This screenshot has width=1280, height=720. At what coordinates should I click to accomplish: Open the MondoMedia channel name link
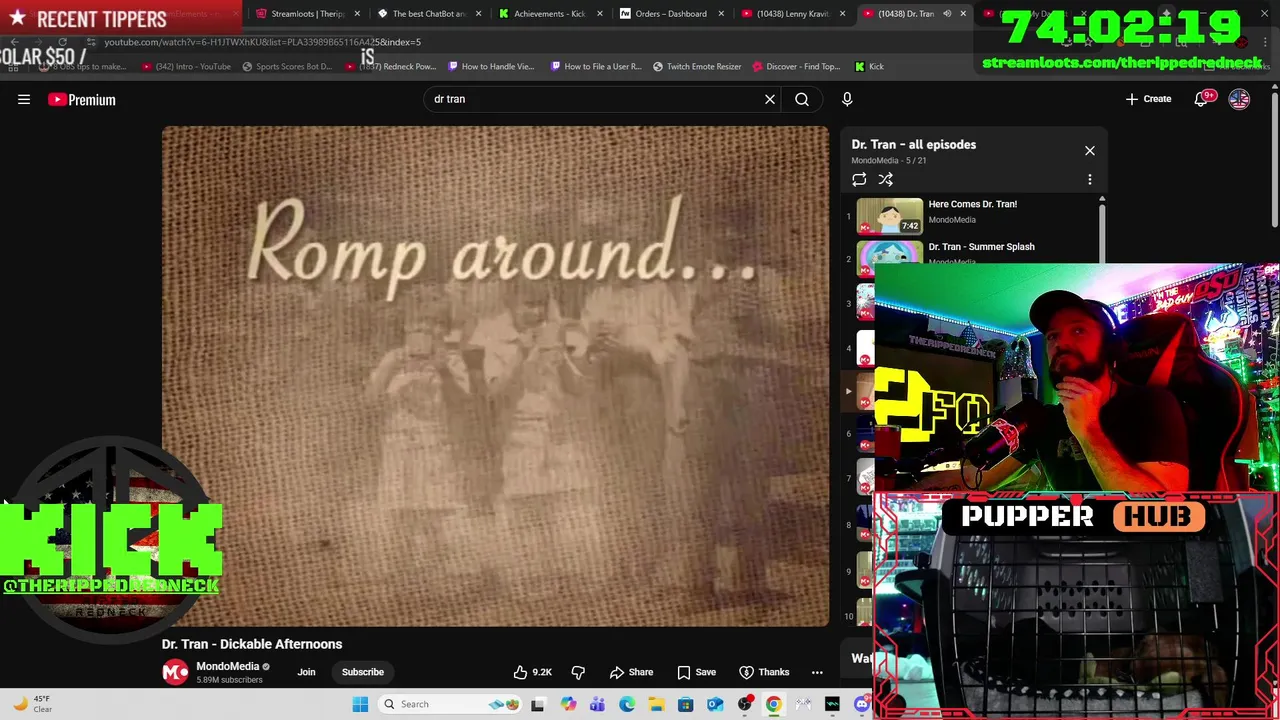click(227, 666)
